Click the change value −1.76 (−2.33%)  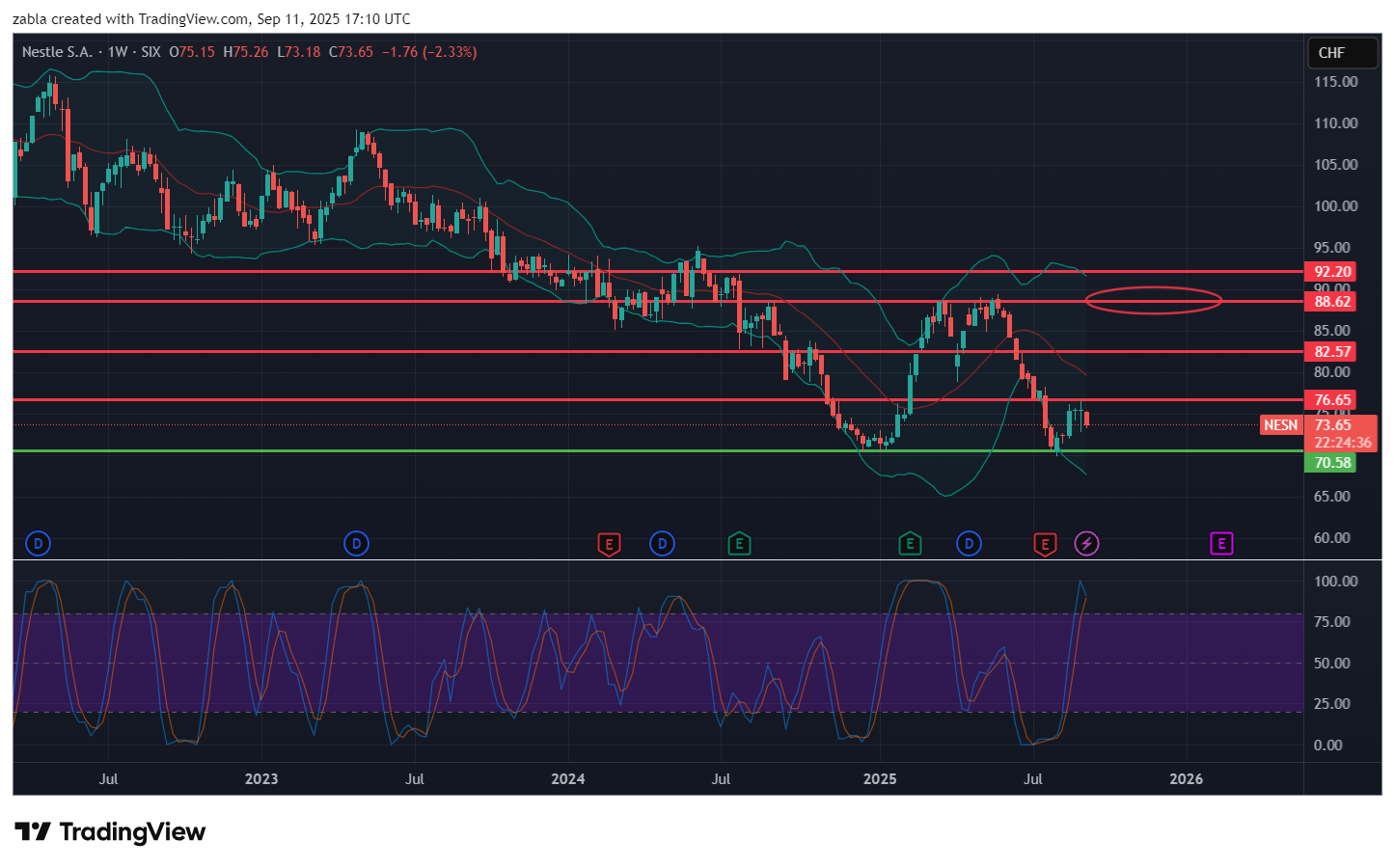pos(429,52)
